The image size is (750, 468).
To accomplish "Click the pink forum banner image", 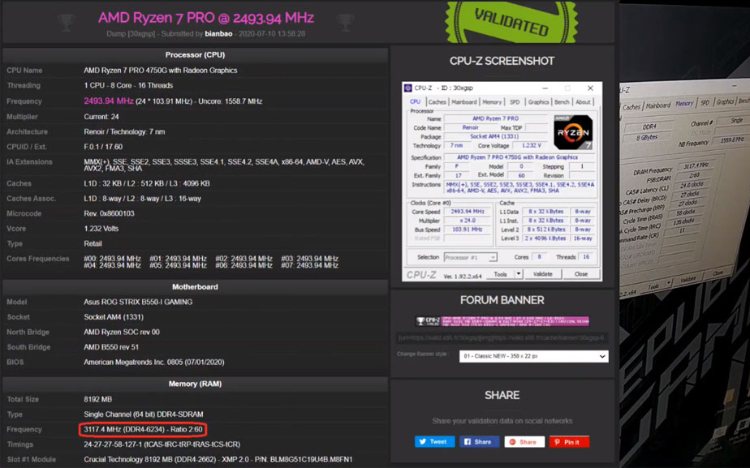I will [502, 321].
